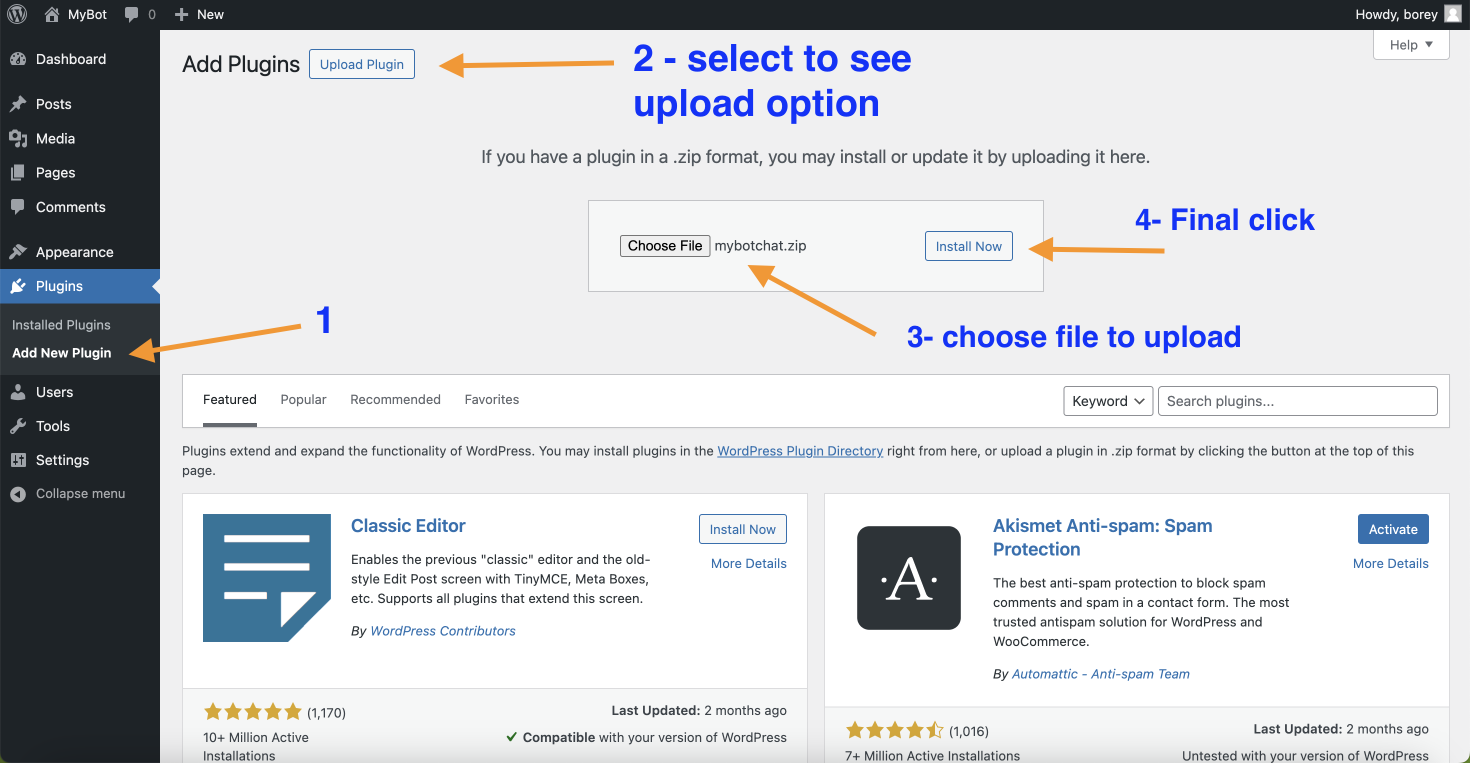The image size is (1470, 763).
Task: Select the Posts pin icon
Action: click(x=21, y=103)
